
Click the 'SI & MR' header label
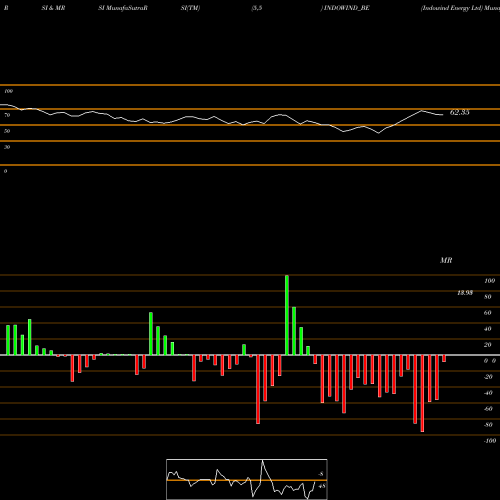point(53,8)
